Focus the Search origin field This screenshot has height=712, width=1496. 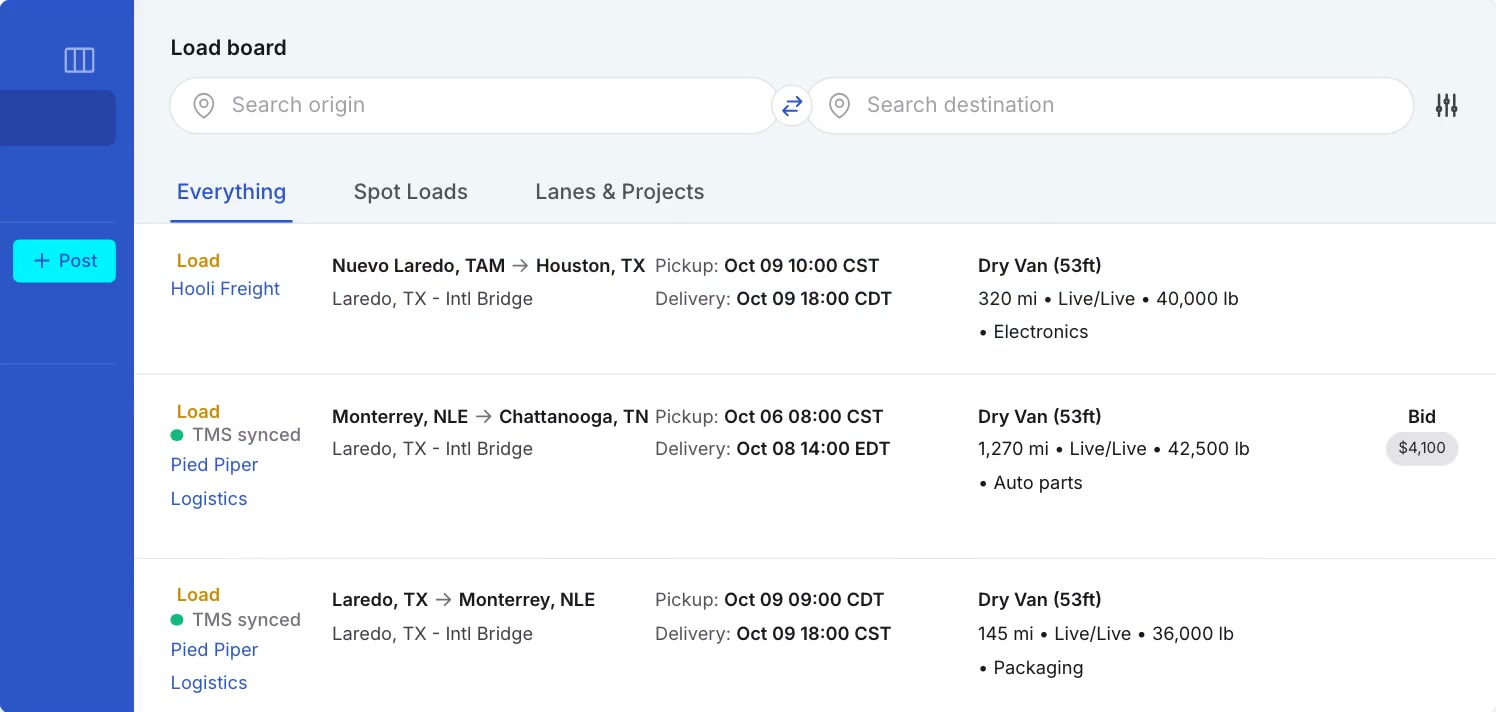tap(474, 105)
